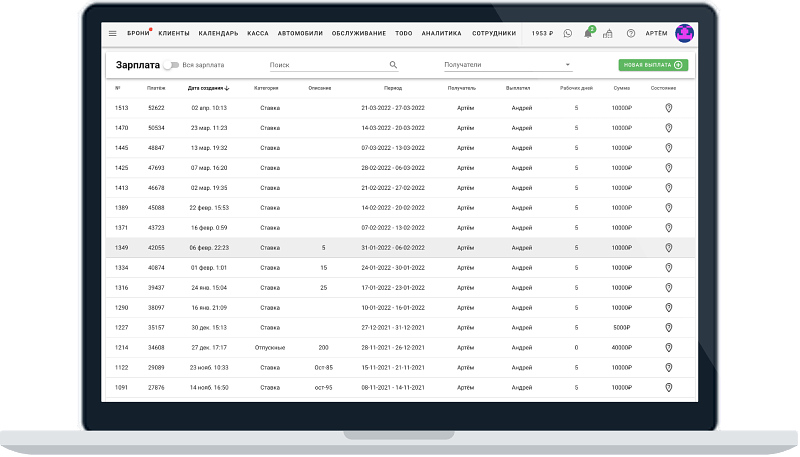This screenshot has width=800, height=457.
Task: Click the amount '40000₽'
Action: coord(621,348)
